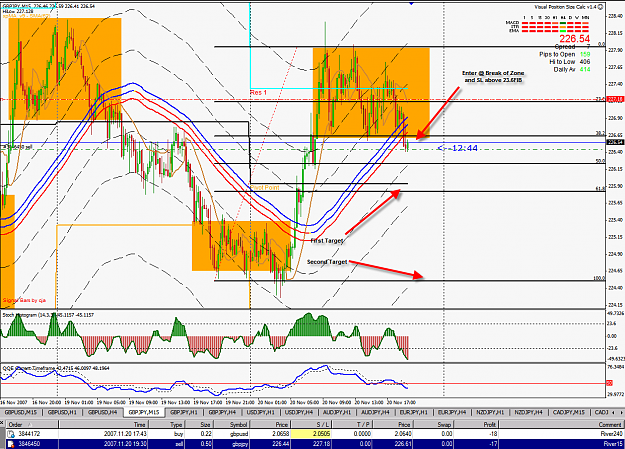The image size is (625, 449).
Task: Click the highlighted 2.0505 stop loss cell
Action: coord(311,434)
